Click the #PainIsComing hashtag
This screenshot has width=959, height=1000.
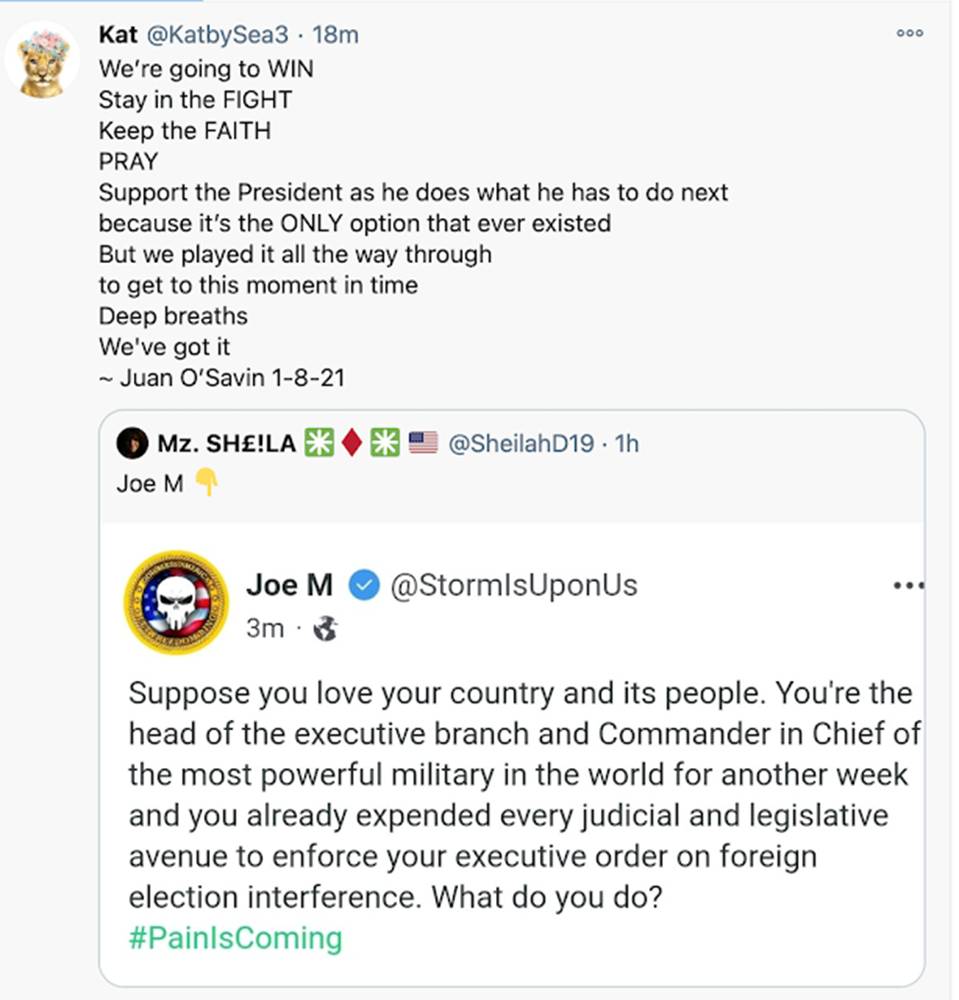[x=235, y=938]
